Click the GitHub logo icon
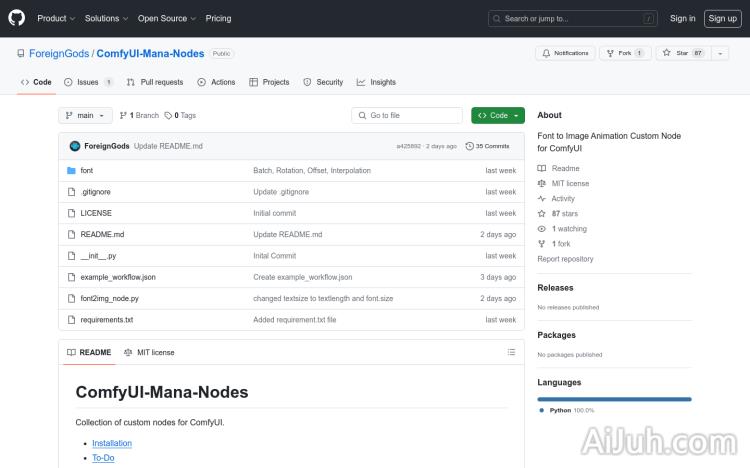750x468 pixels. (17, 18)
